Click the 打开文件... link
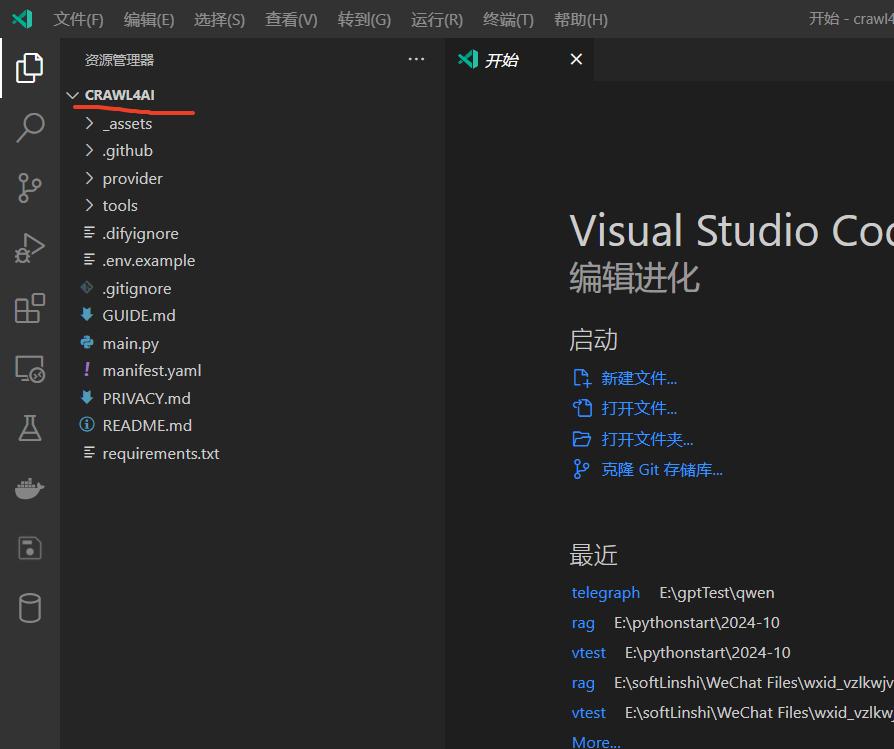The height and width of the screenshot is (749, 894). point(639,409)
